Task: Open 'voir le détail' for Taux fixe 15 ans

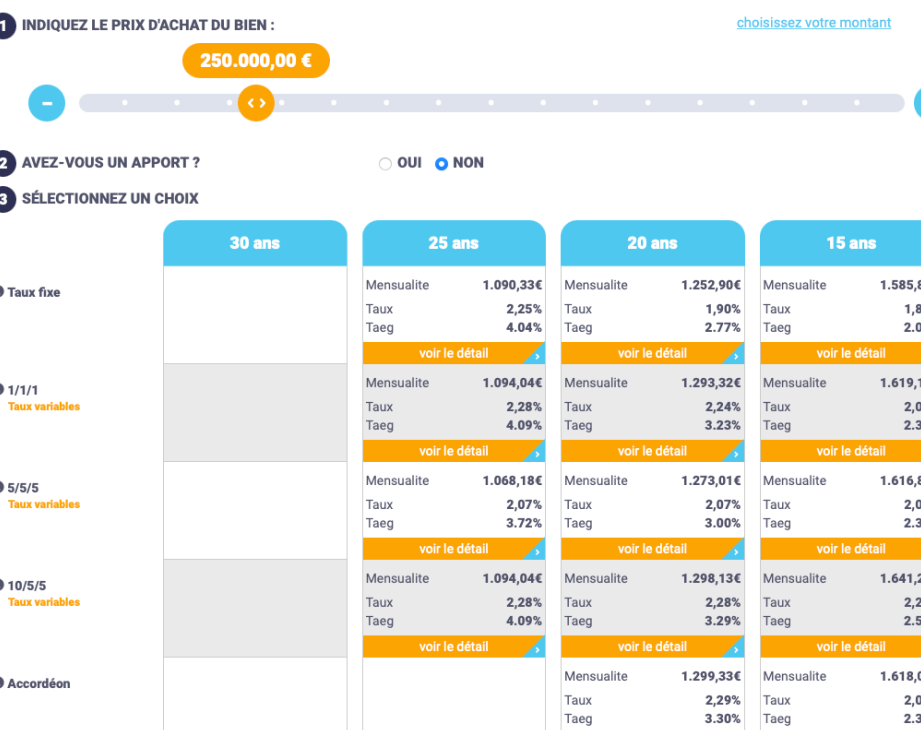Action: tap(850, 353)
